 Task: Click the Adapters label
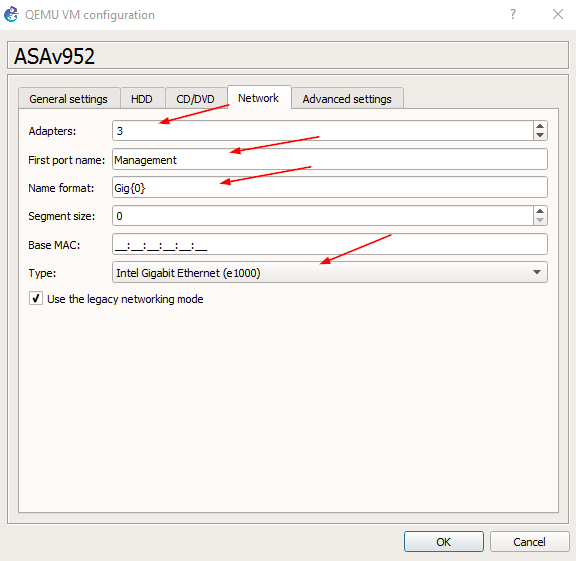(x=52, y=131)
